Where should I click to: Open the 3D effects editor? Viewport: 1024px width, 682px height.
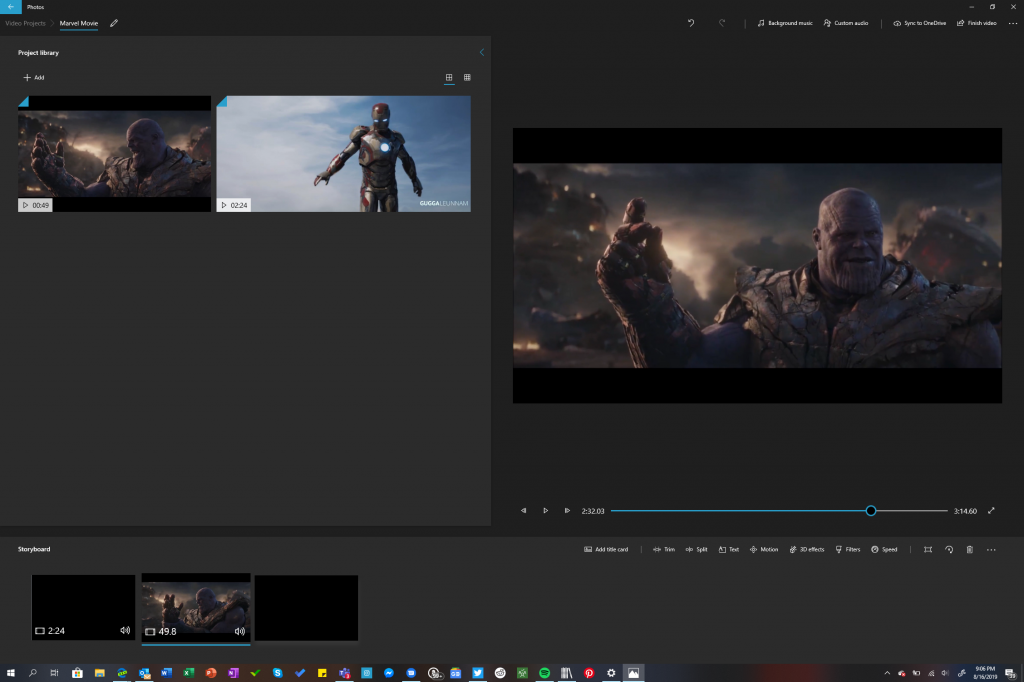(x=806, y=549)
